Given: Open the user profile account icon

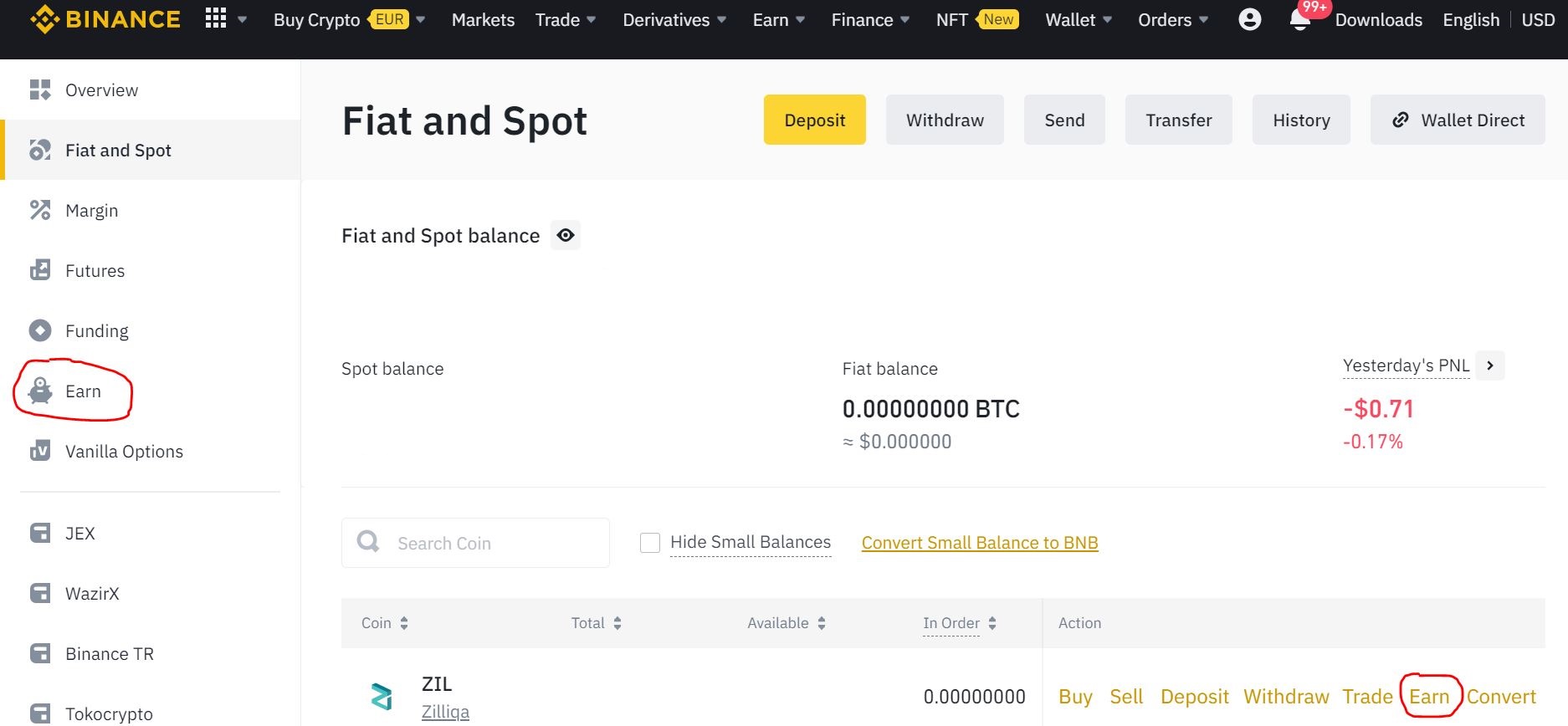Looking at the screenshot, I should pyautogui.click(x=1249, y=19).
